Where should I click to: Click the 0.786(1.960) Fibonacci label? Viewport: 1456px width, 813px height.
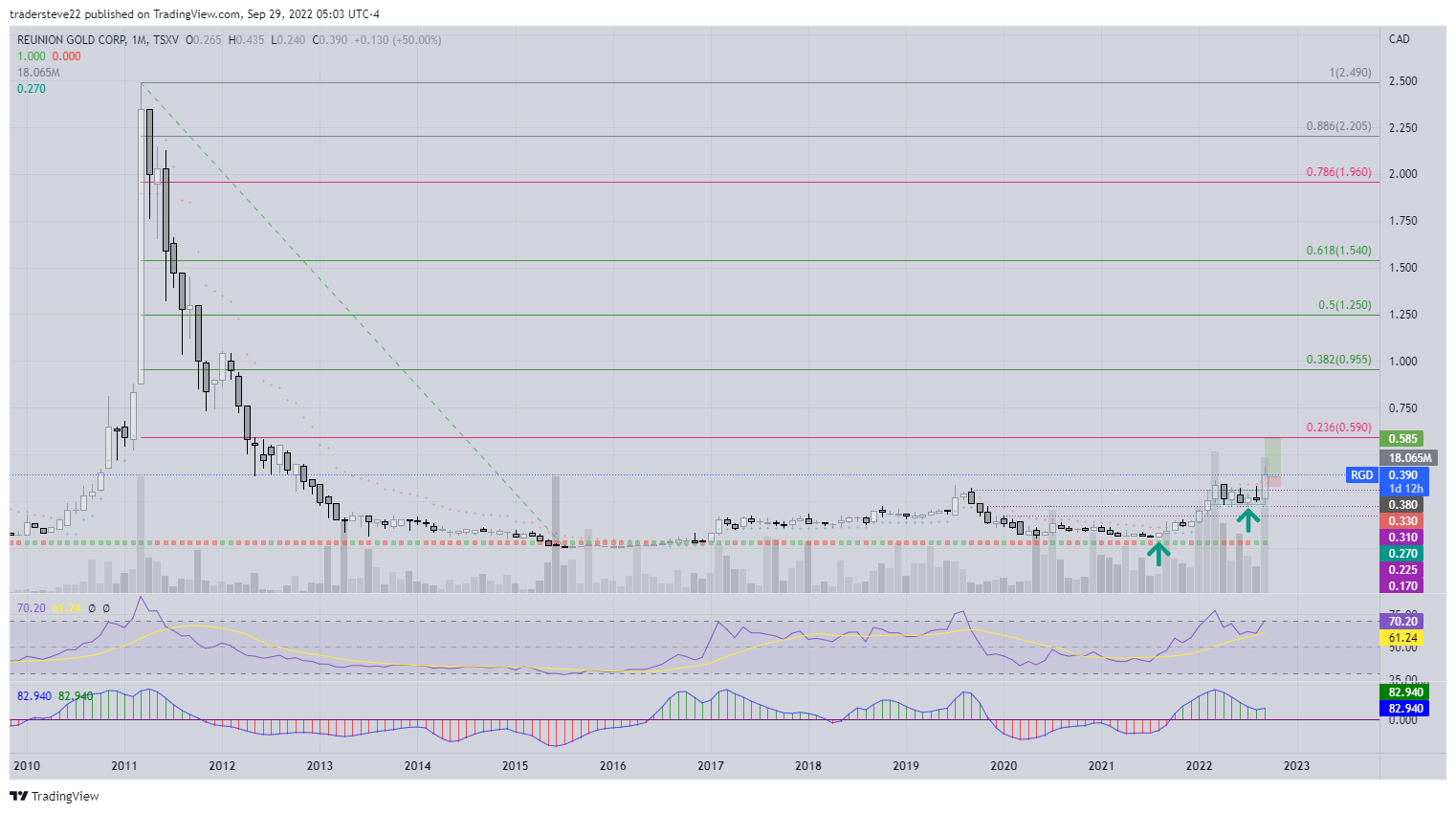pos(1338,172)
